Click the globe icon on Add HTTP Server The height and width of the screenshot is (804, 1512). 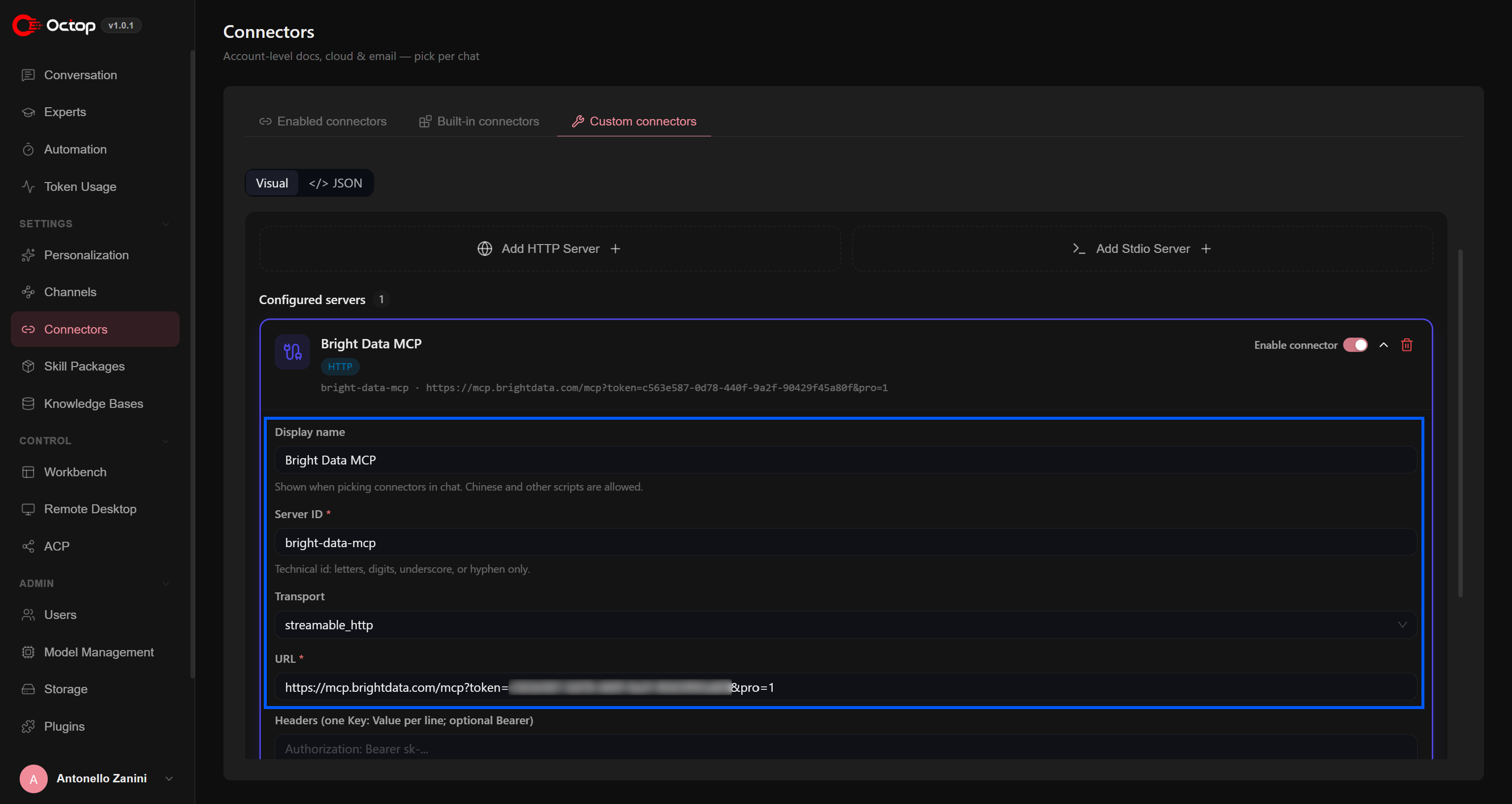point(485,249)
